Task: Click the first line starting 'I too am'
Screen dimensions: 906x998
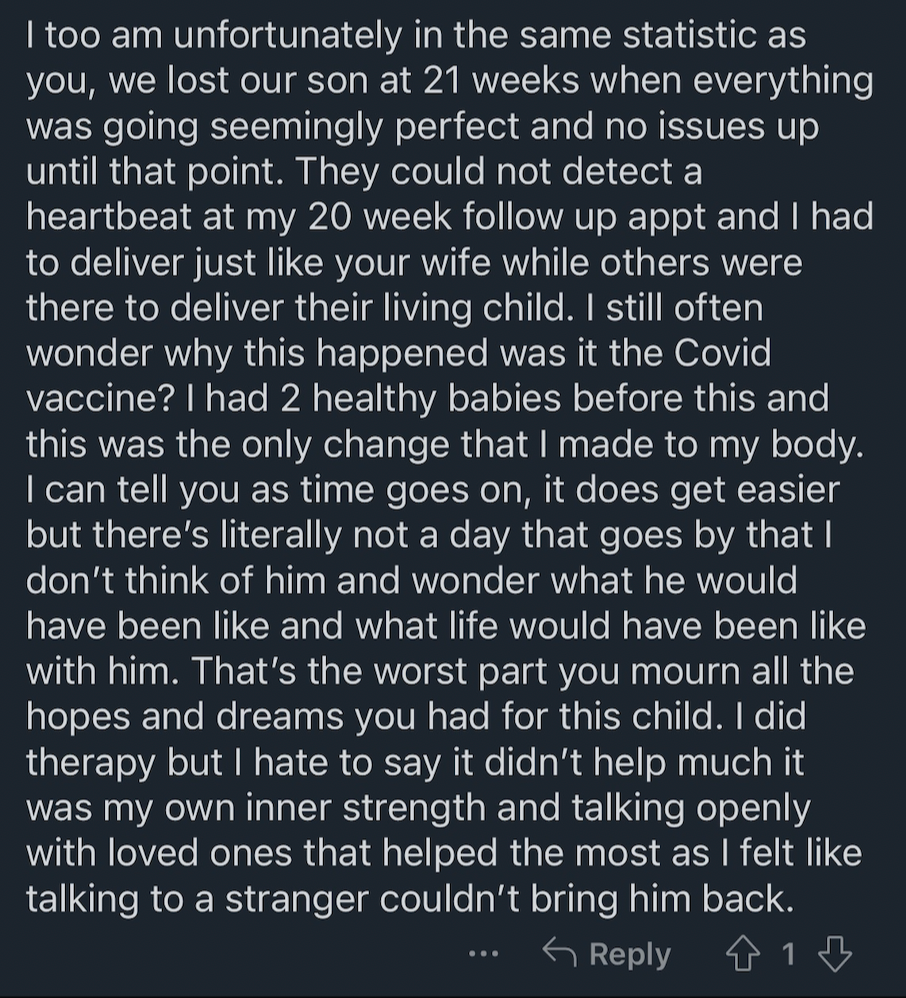Action: coord(416,36)
